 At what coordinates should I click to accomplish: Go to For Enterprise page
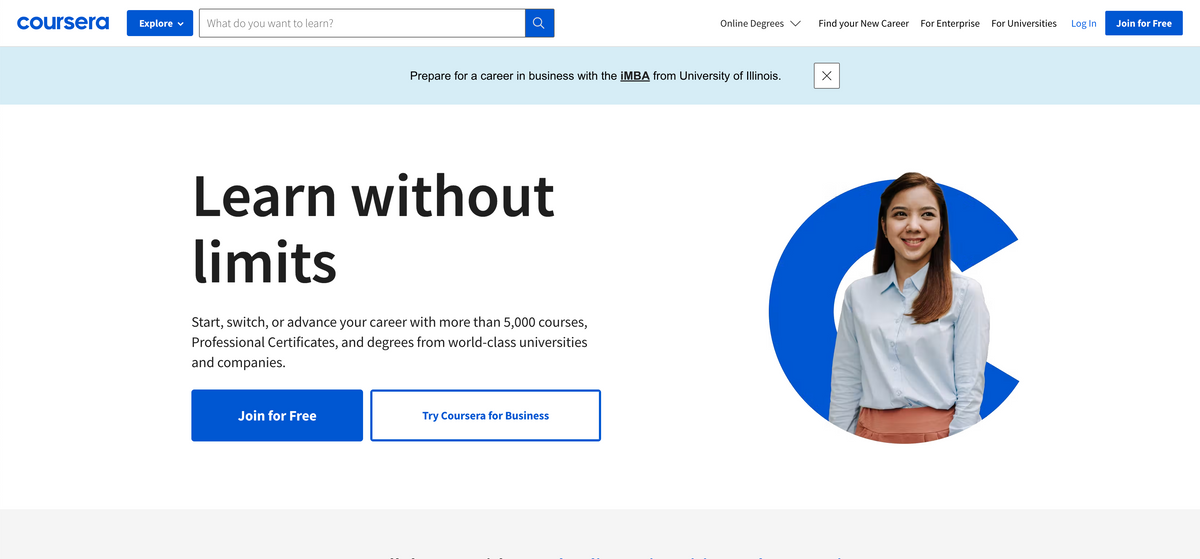click(950, 23)
